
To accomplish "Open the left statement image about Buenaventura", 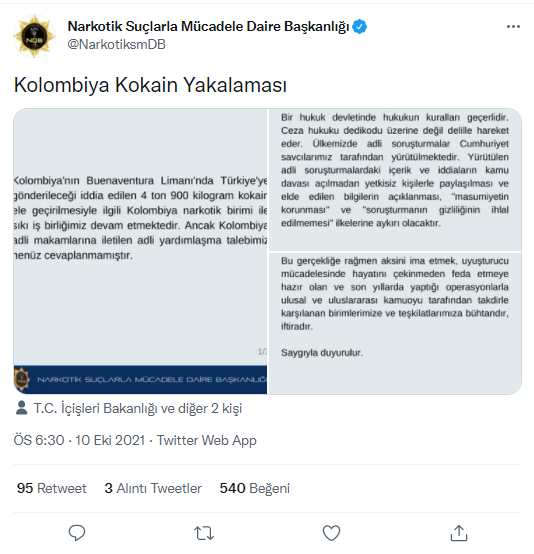I will coord(140,251).
